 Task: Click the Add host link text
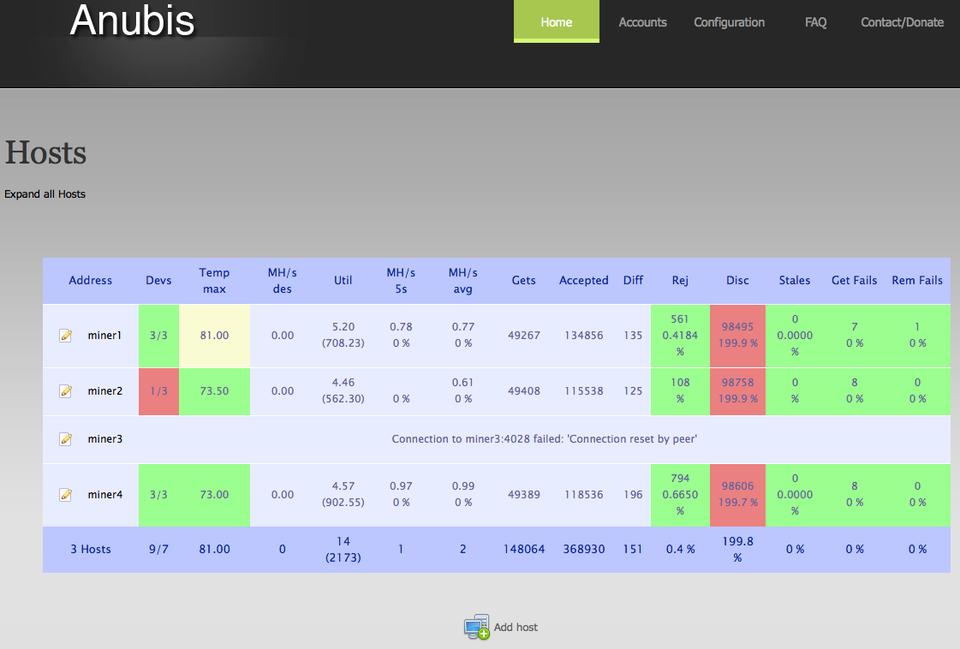tap(516, 627)
